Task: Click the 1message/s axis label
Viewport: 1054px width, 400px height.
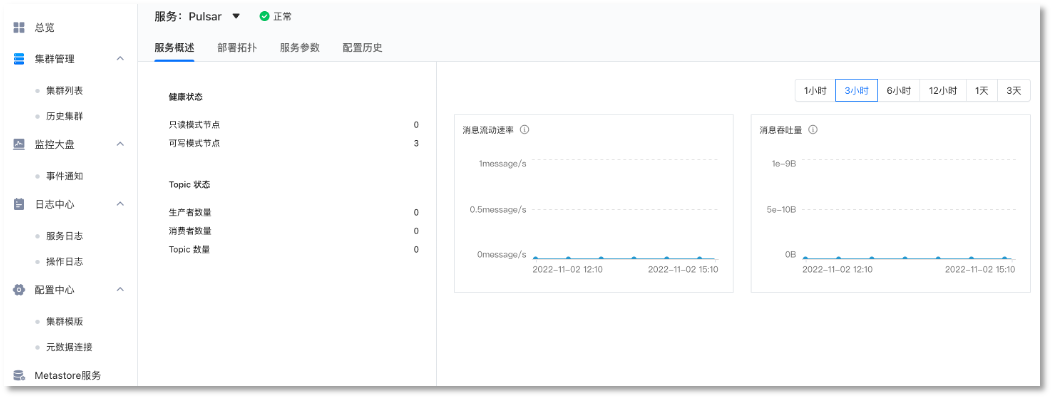Action: pyautogui.click(x=502, y=164)
